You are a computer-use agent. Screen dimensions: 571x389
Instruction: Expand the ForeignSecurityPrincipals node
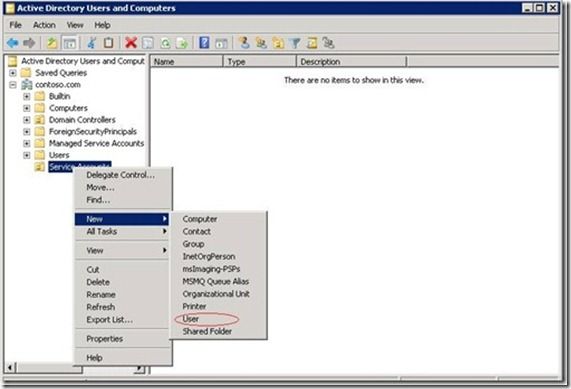(27, 131)
